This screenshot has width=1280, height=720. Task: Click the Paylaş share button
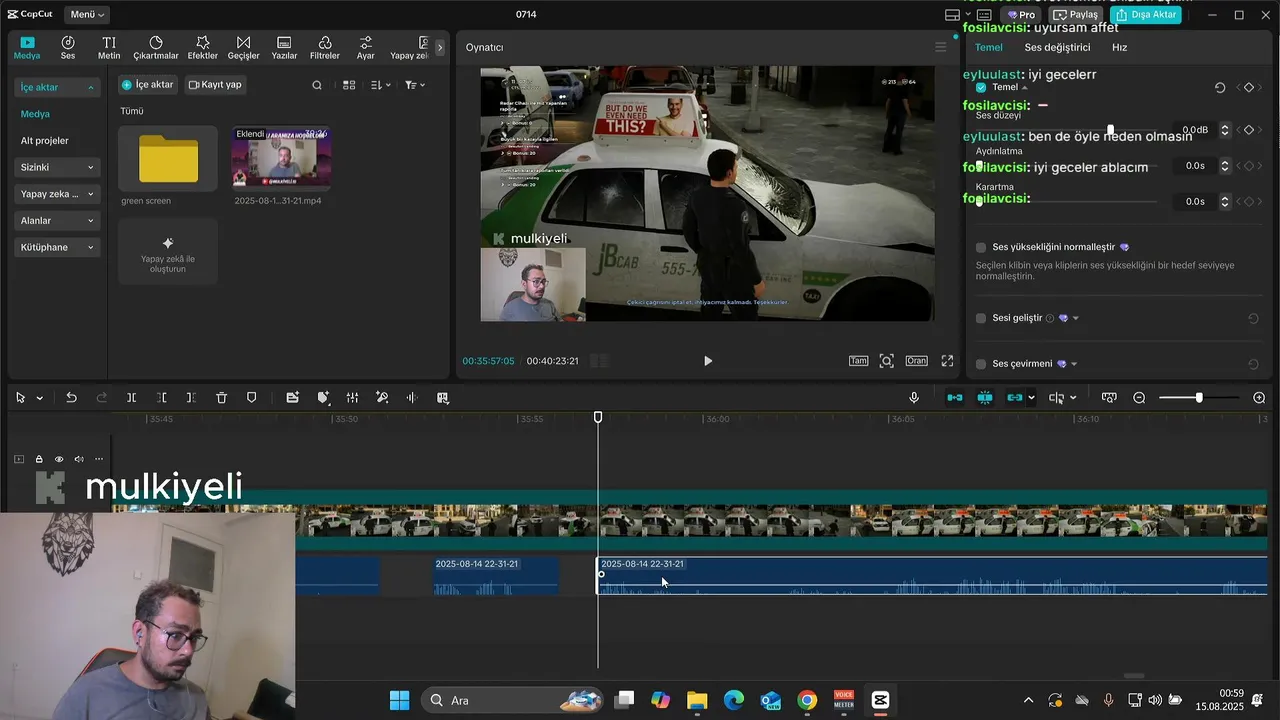1076,15
